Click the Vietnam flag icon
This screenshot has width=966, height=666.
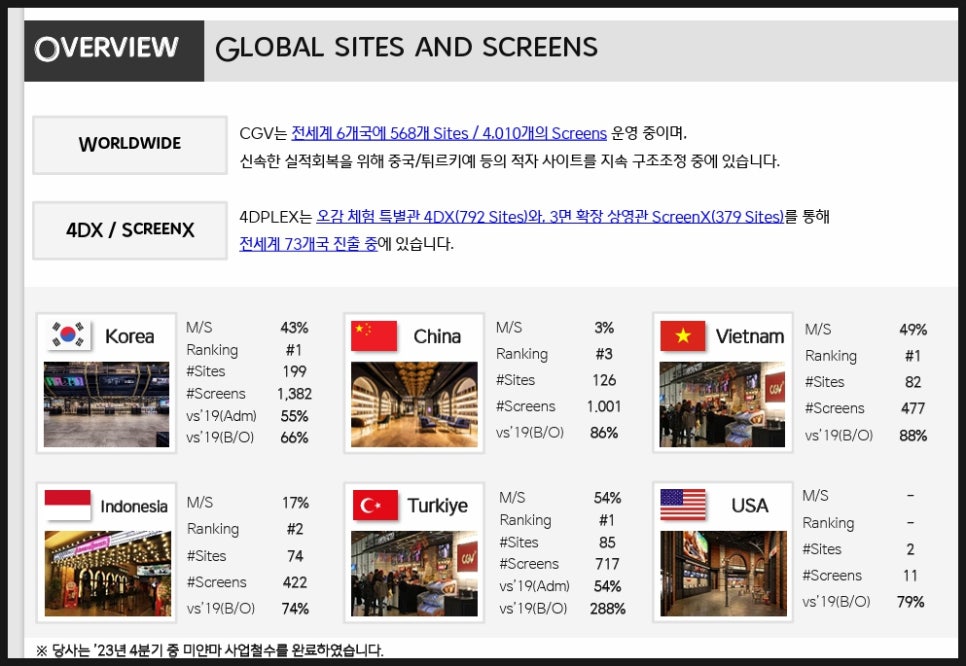pyautogui.click(x=683, y=336)
